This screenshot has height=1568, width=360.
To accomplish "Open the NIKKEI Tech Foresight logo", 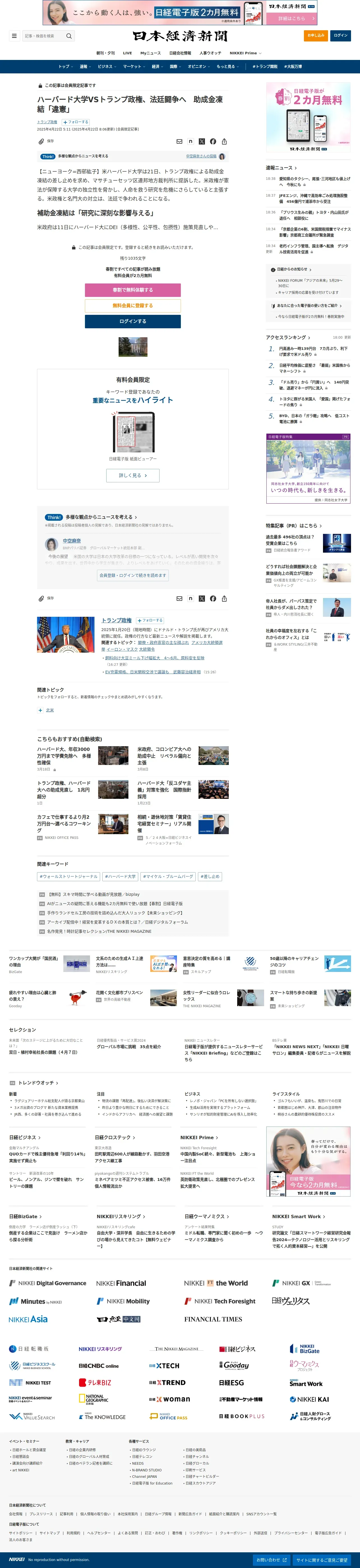I will [220, 1301].
